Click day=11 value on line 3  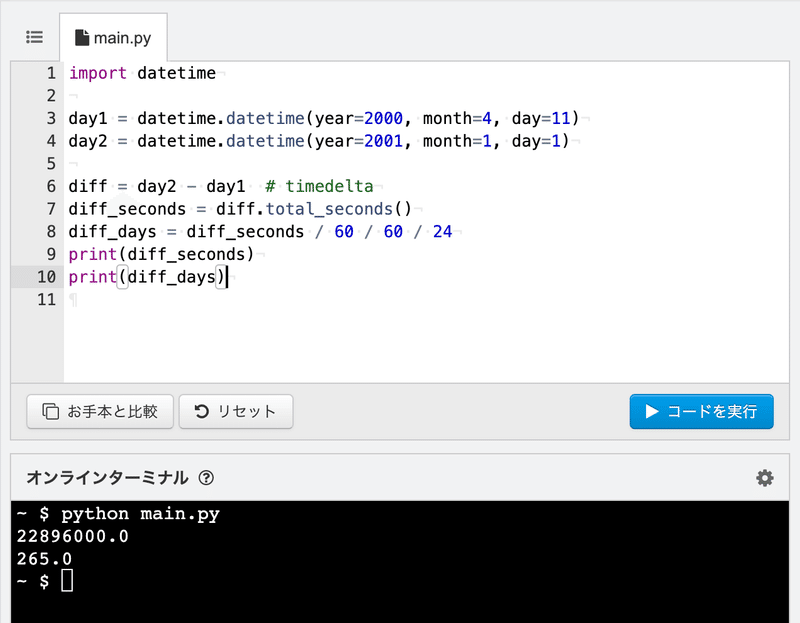pyautogui.click(x=560, y=118)
